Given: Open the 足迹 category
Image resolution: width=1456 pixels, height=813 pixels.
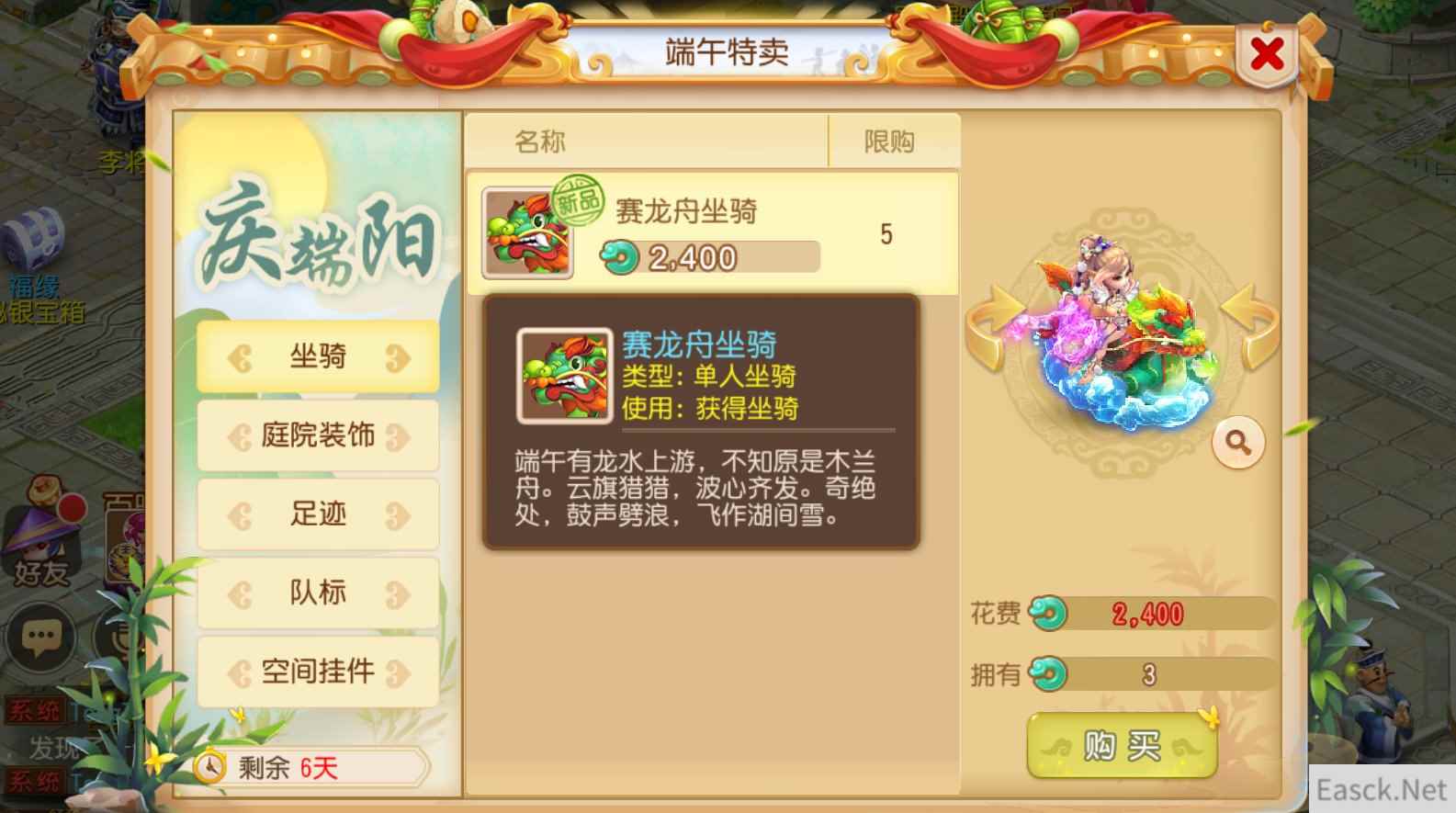Looking at the screenshot, I should (318, 514).
